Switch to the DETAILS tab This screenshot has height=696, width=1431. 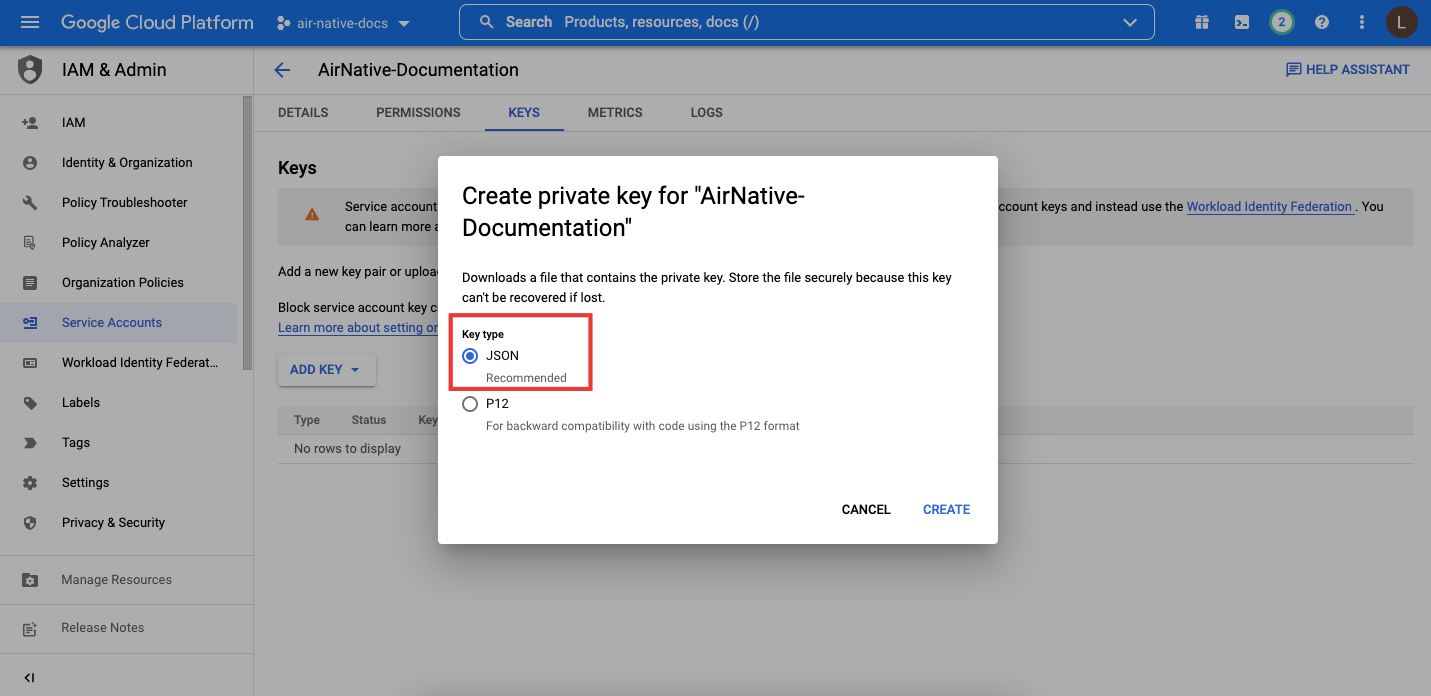[303, 113]
